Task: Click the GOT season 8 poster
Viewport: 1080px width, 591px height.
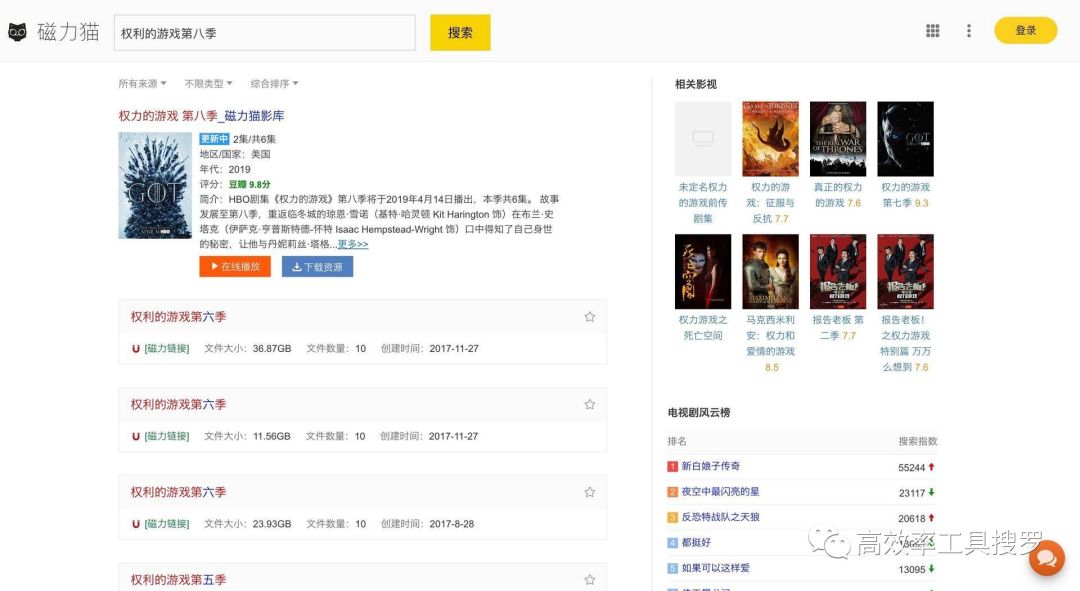Action: pyautogui.click(x=155, y=185)
